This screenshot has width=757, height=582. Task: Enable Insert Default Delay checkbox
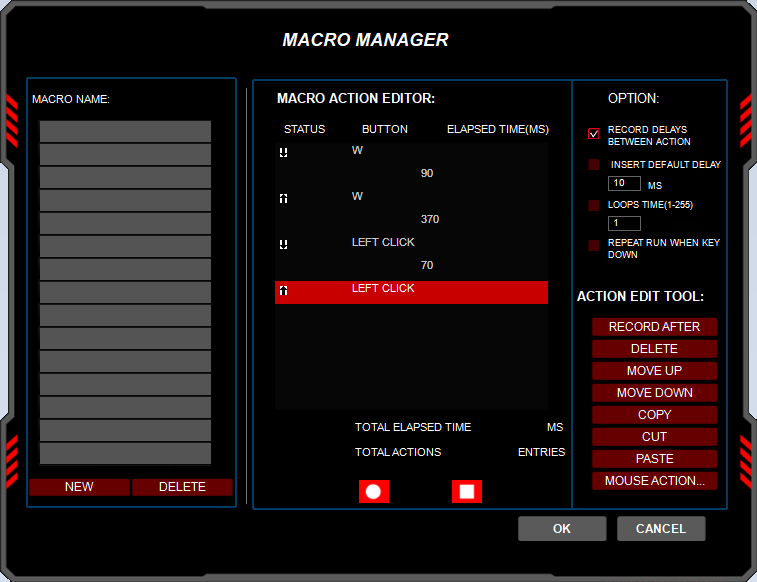point(594,164)
